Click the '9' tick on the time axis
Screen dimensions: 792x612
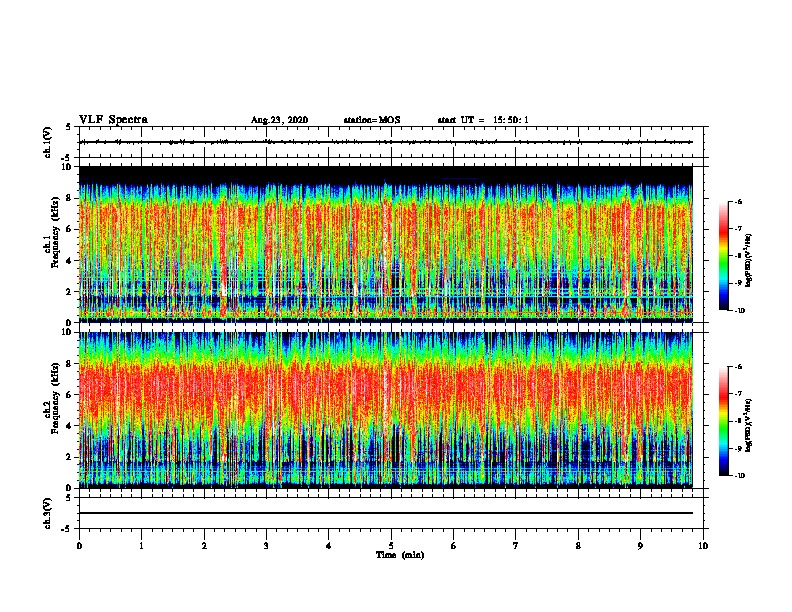[640, 546]
